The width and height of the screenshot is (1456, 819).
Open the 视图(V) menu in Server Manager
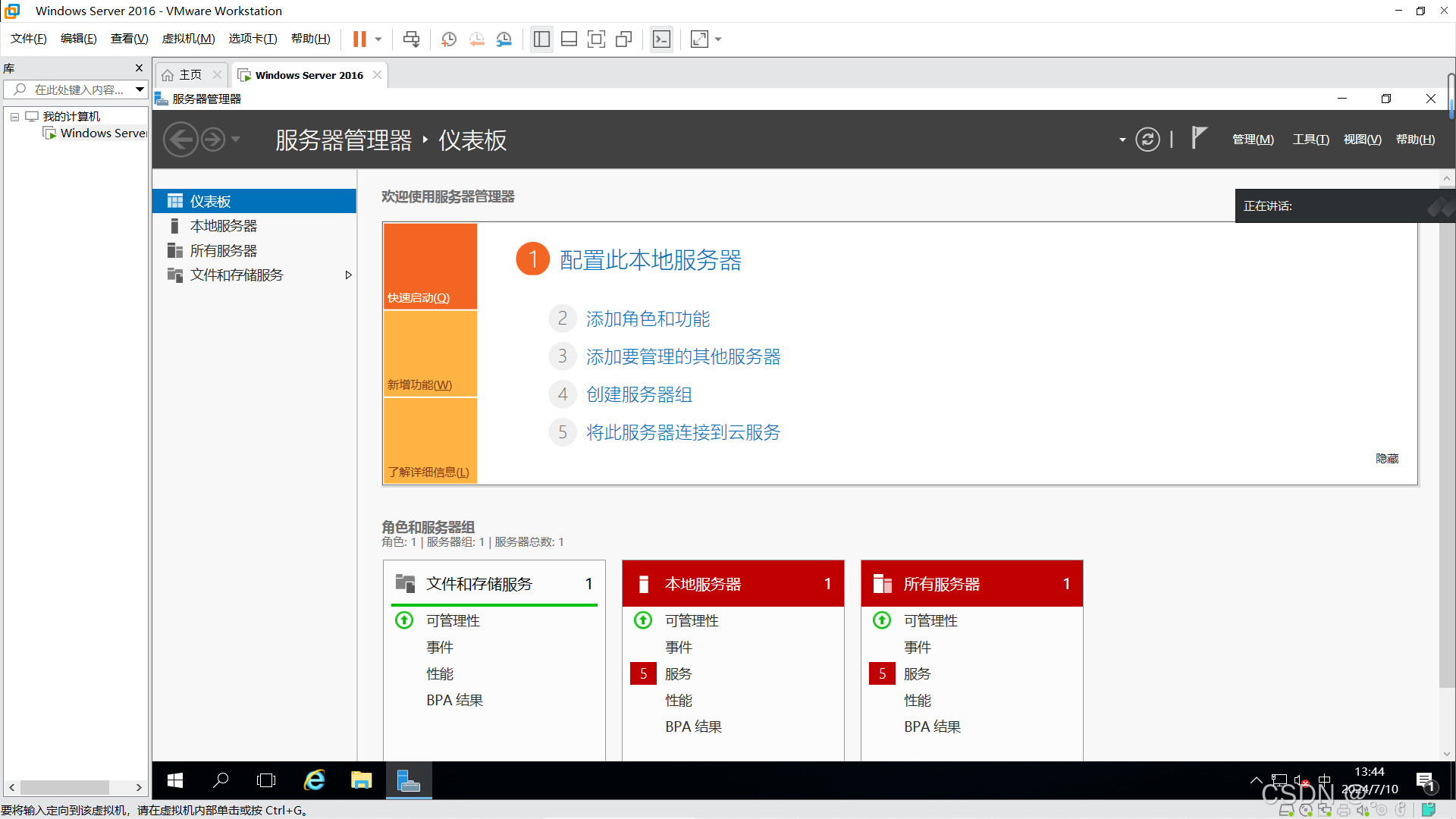coord(1362,140)
